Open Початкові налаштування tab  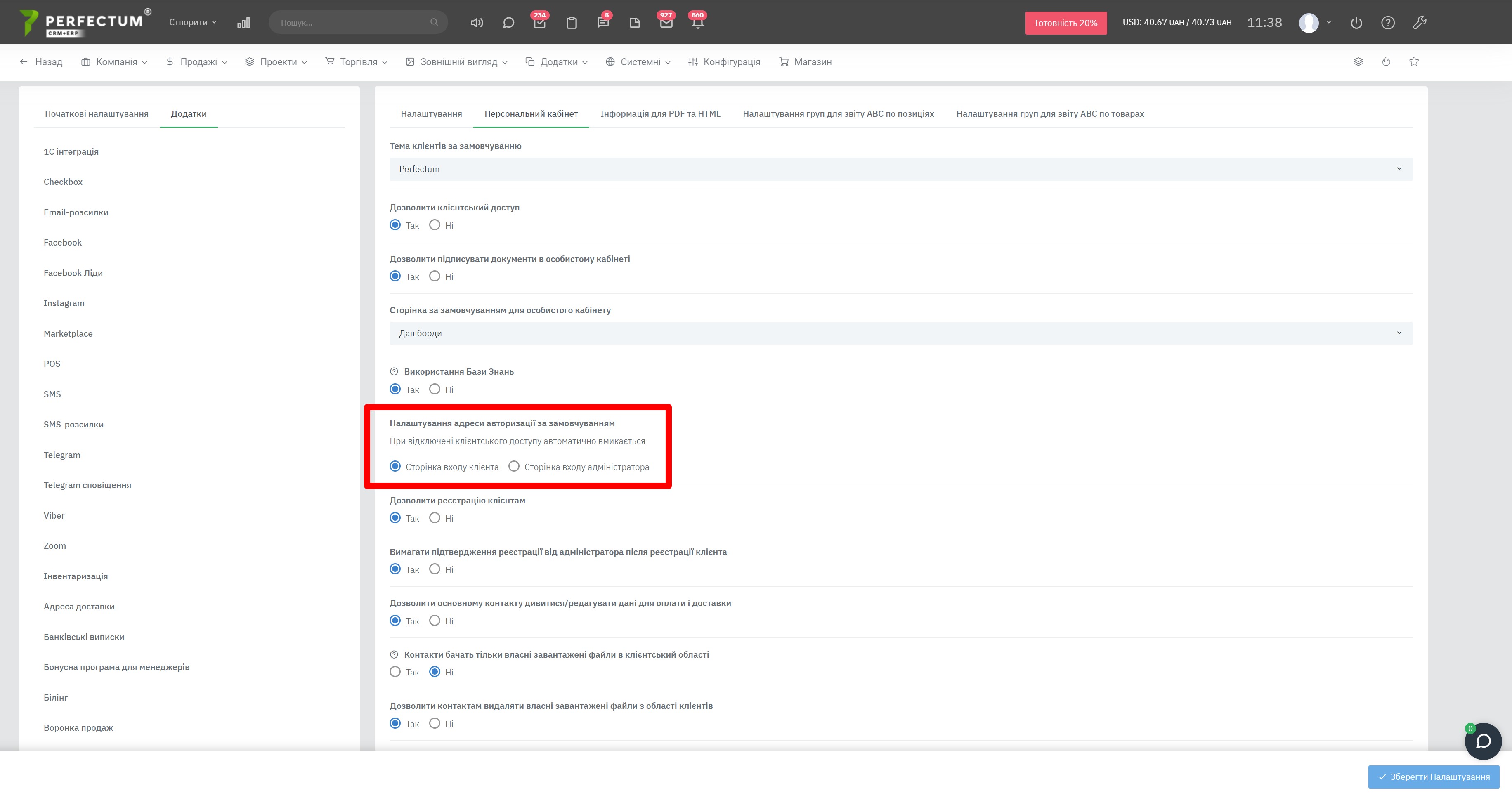point(96,114)
